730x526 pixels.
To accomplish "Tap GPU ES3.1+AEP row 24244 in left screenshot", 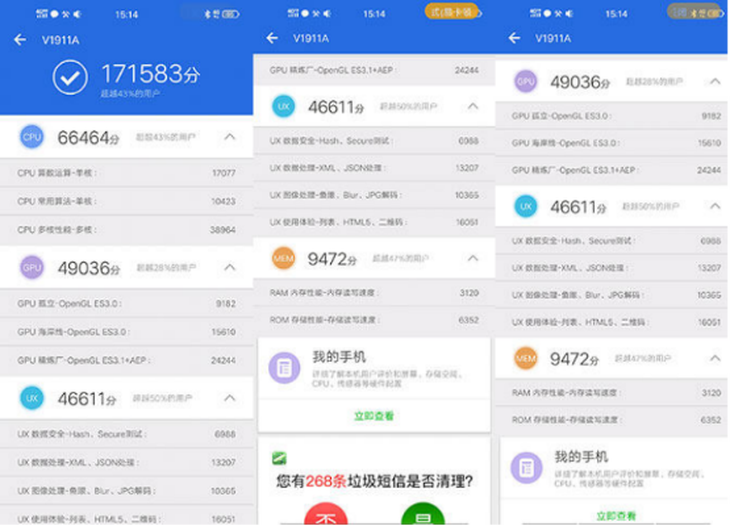I will click(x=127, y=360).
